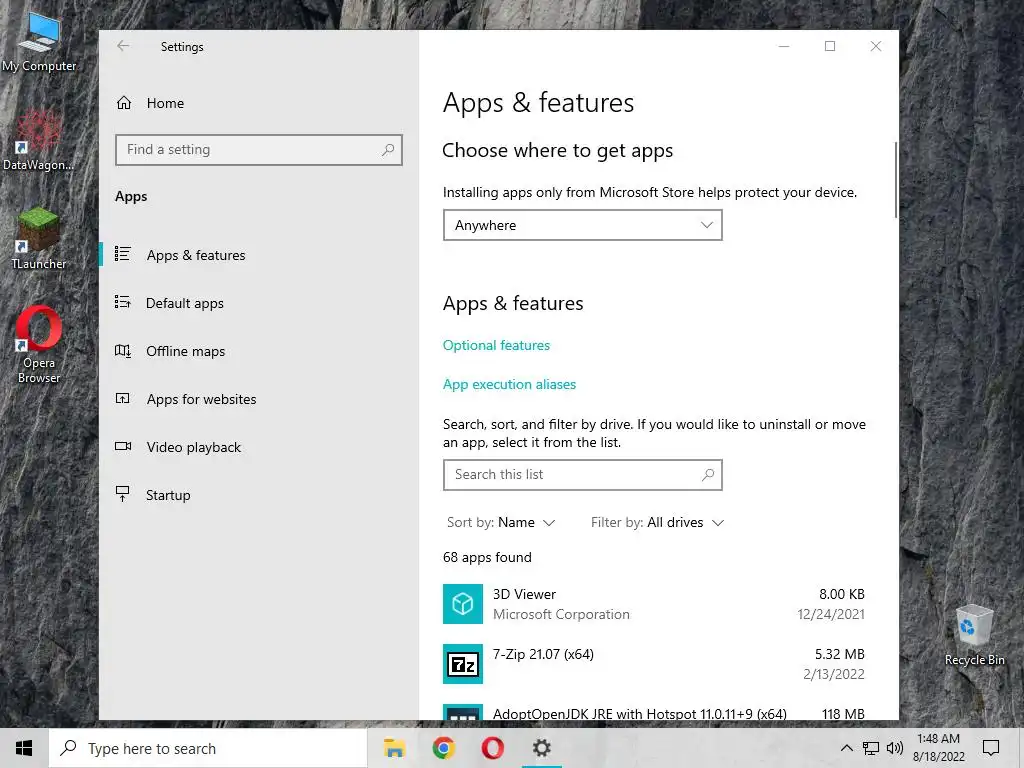Select the 3D Viewer app icon
This screenshot has height=768, width=1024.
pyautogui.click(x=463, y=604)
